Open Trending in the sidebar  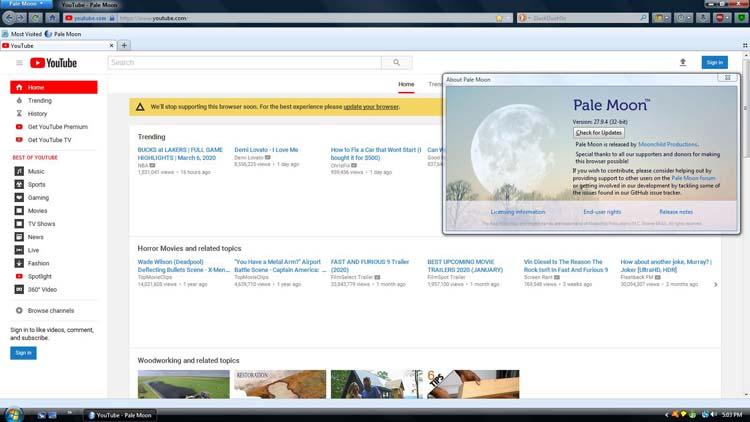(x=40, y=100)
